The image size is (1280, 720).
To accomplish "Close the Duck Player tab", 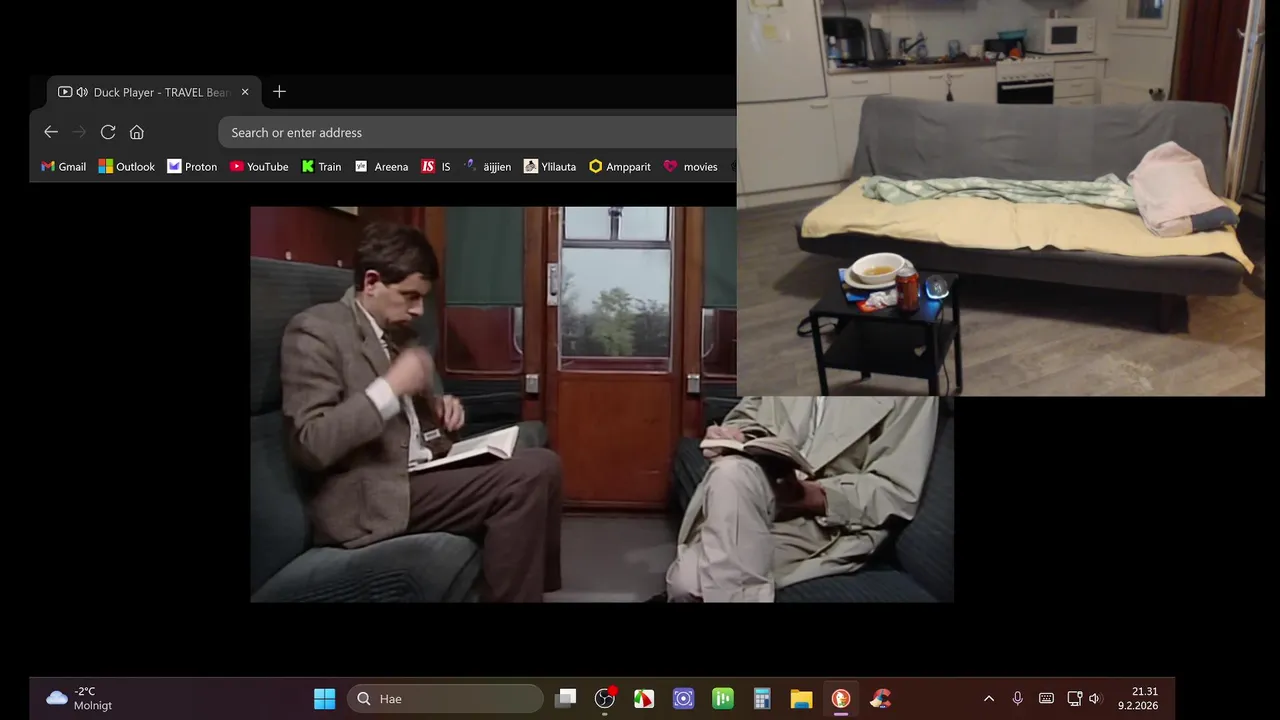I will coord(245,92).
